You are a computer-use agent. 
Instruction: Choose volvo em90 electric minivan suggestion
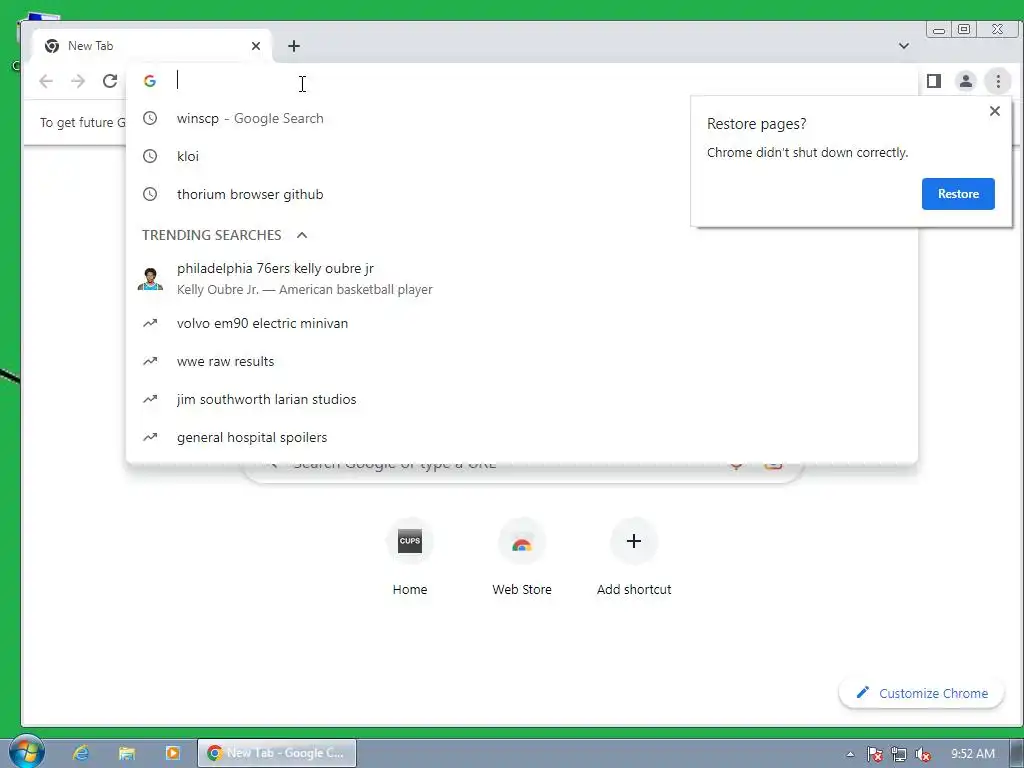[x=522, y=323]
